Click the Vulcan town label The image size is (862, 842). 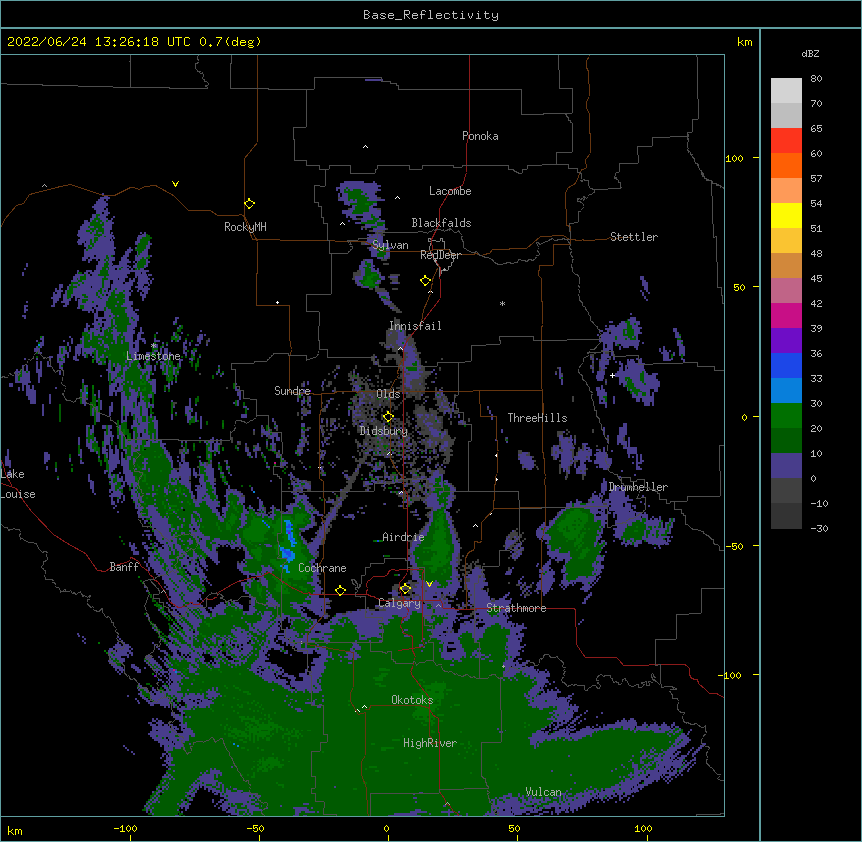click(543, 792)
